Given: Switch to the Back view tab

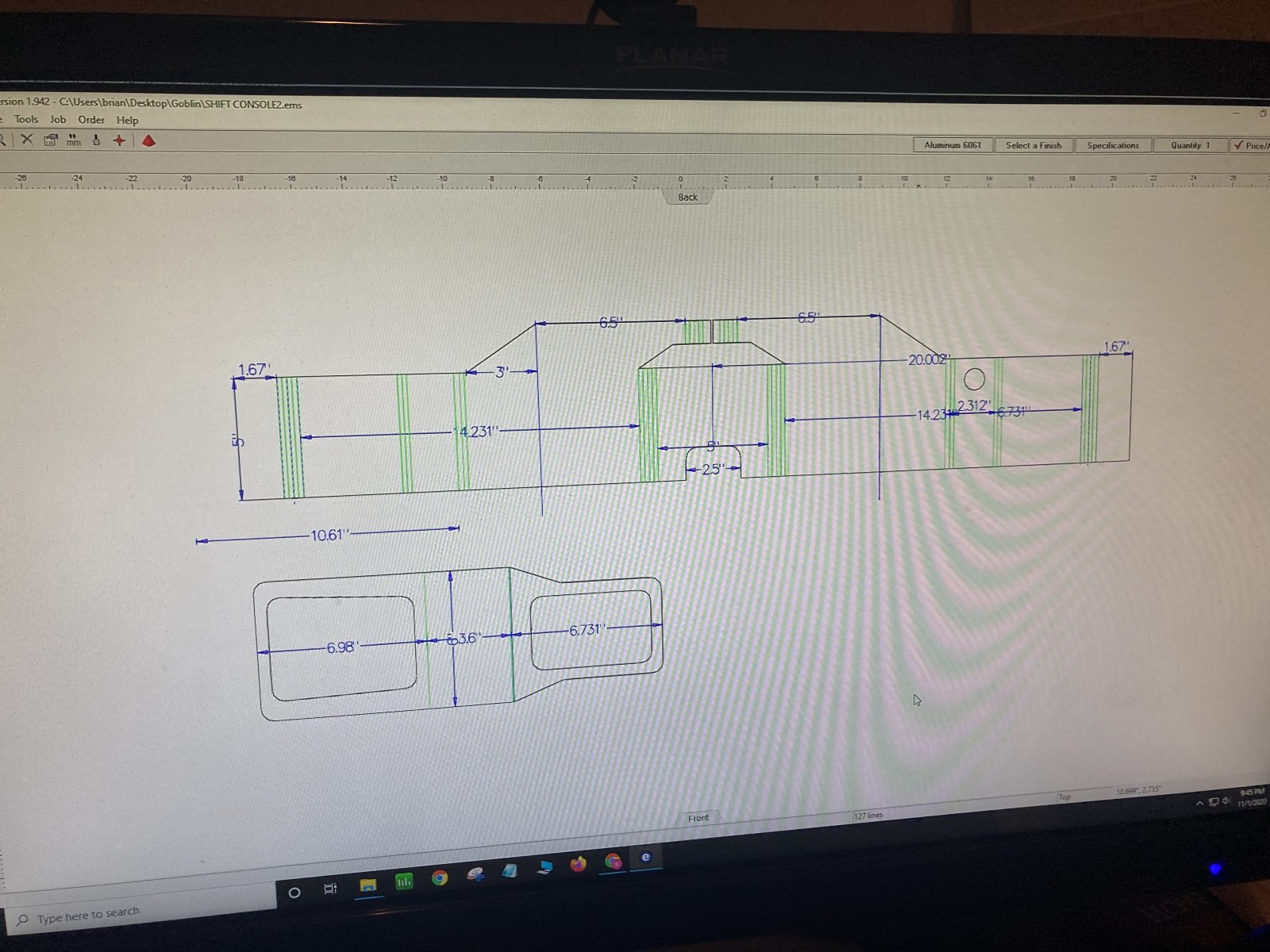Looking at the screenshot, I should click(x=687, y=197).
